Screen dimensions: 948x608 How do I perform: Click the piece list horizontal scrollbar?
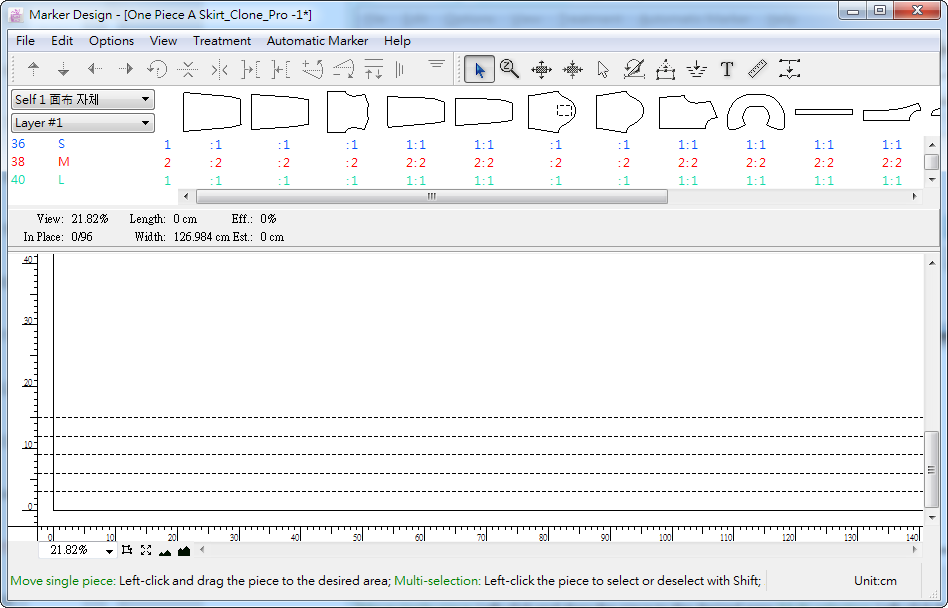(431, 197)
